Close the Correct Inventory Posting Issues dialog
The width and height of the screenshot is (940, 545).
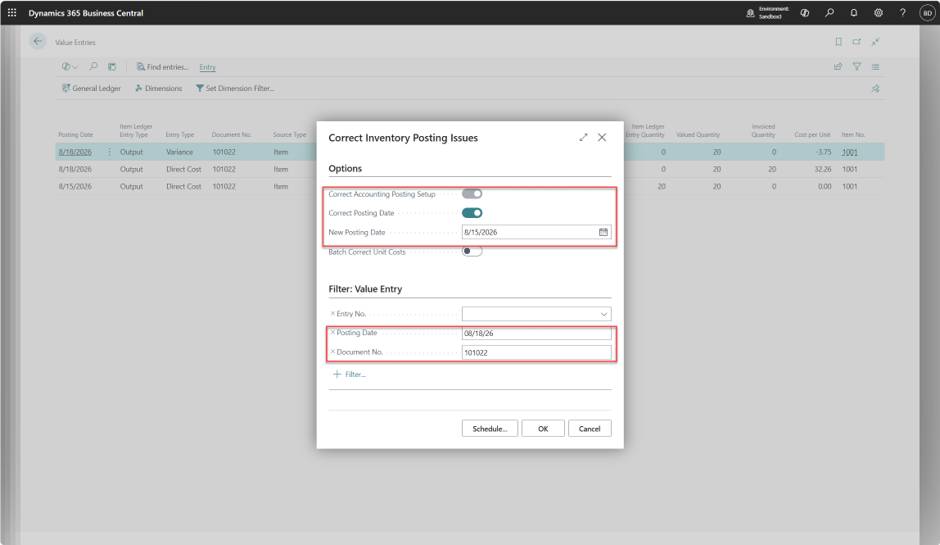[x=602, y=137]
